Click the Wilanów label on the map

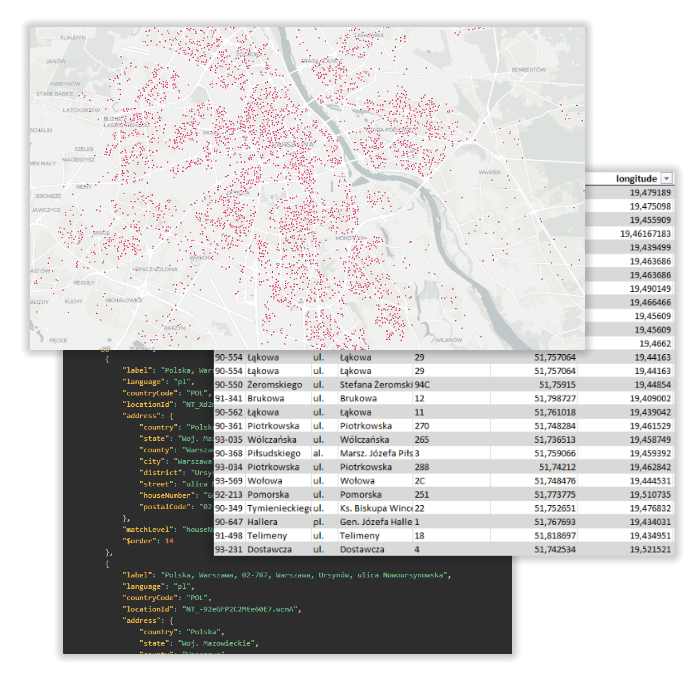(x=449, y=339)
